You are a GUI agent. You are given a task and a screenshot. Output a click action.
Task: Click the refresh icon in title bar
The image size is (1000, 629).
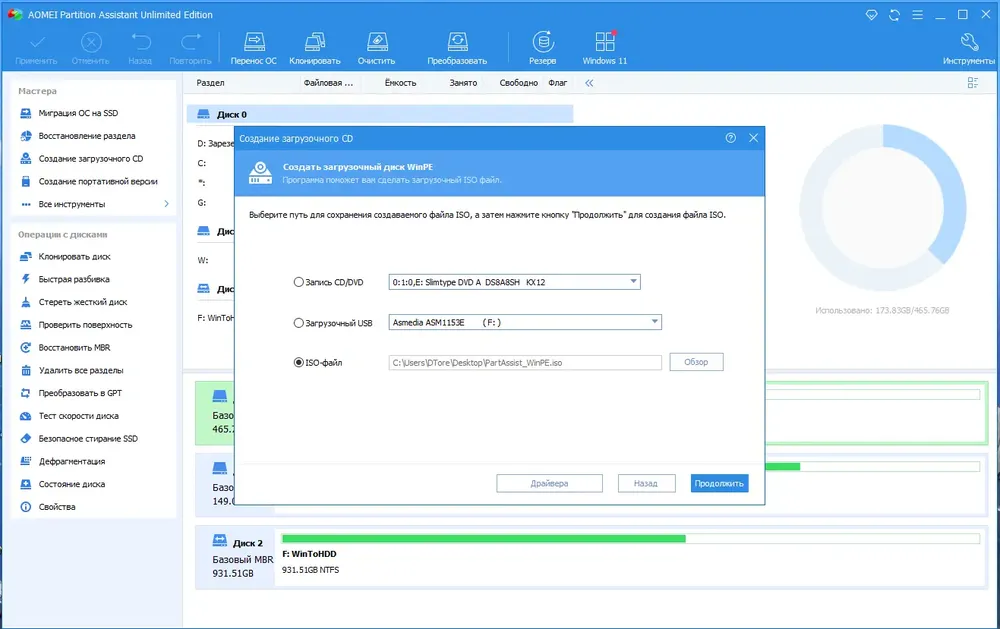pos(894,15)
